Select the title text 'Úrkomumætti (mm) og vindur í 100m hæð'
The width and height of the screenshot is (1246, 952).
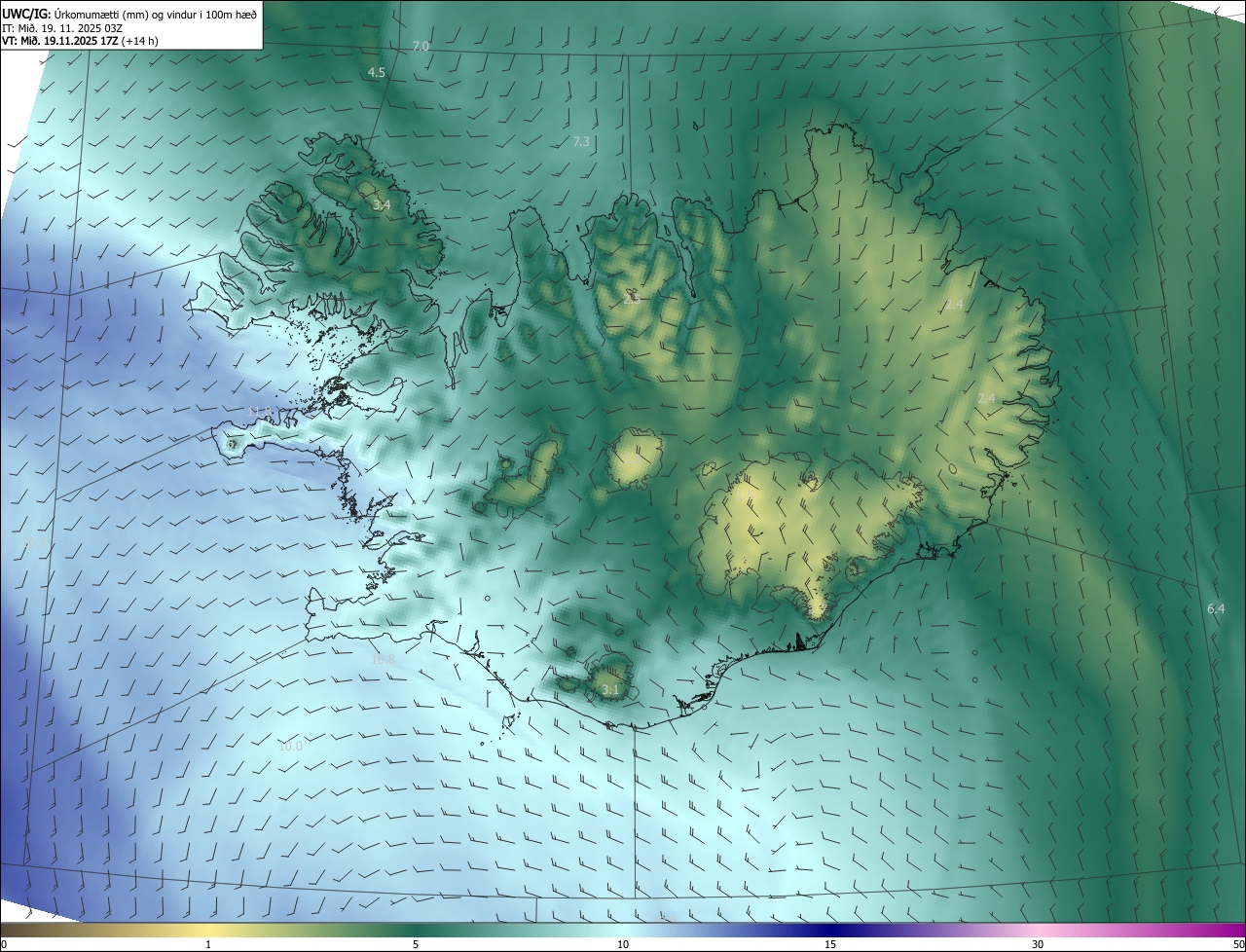[x=156, y=13]
